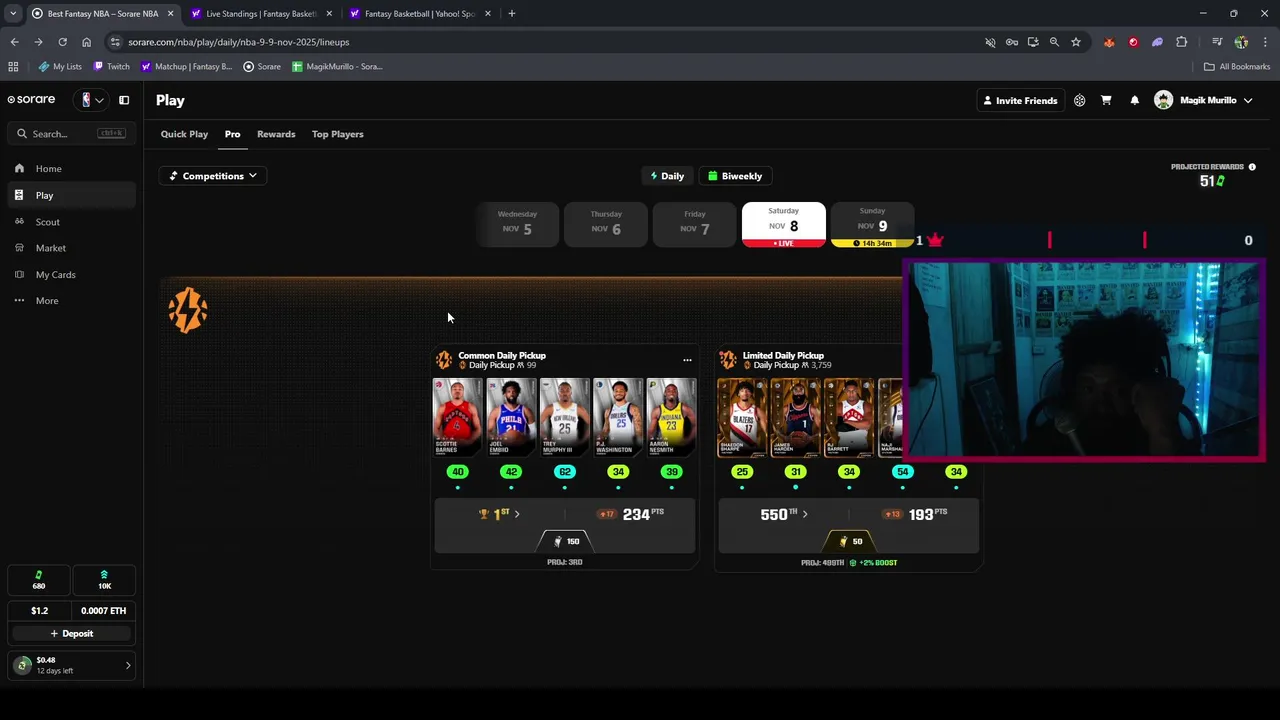Image resolution: width=1280 pixels, height=720 pixels.
Task: Click the zoom magnifier icon in address bar
Action: tap(1054, 42)
